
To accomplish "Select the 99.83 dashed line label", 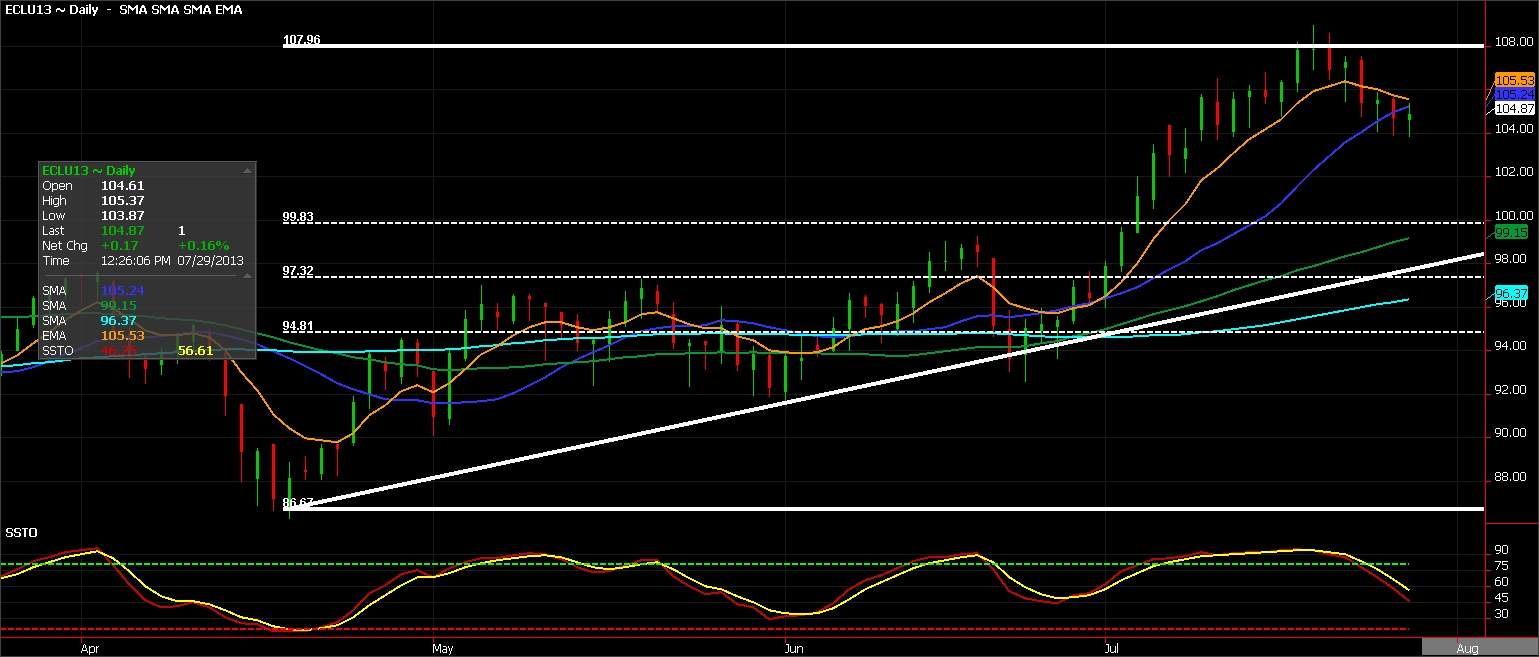I will (298, 216).
